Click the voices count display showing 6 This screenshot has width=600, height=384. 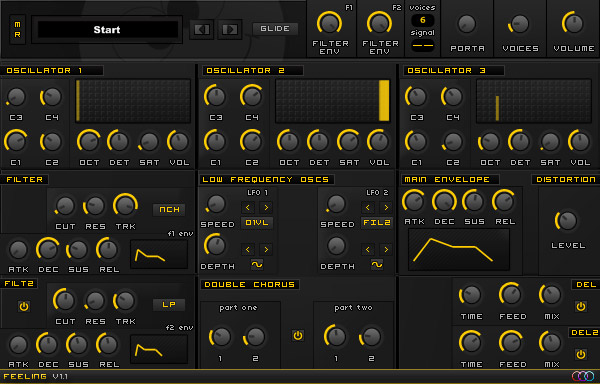[x=422, y=20]
